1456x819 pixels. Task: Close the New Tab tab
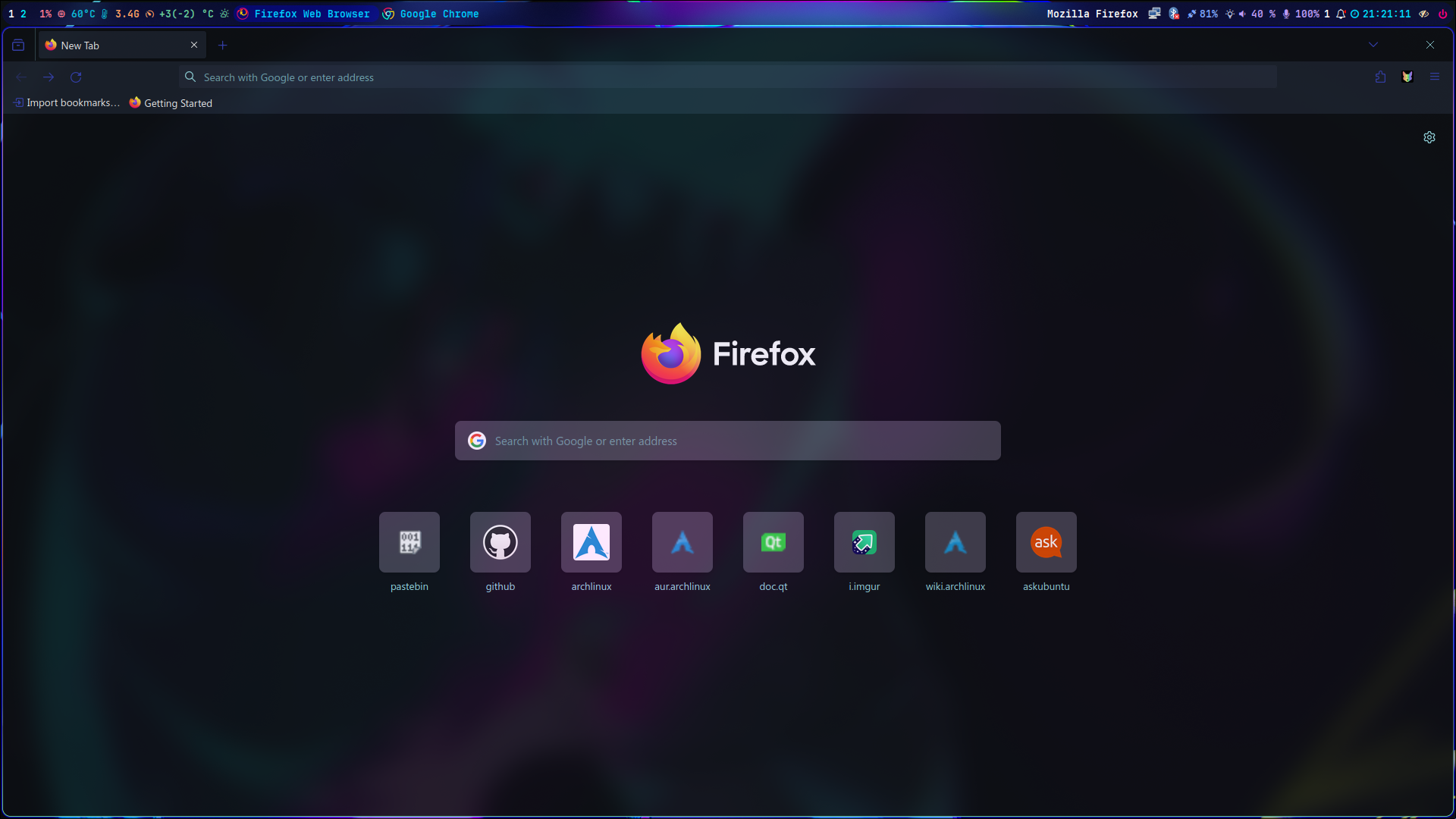pyautogui.click(x=194, y=45)
